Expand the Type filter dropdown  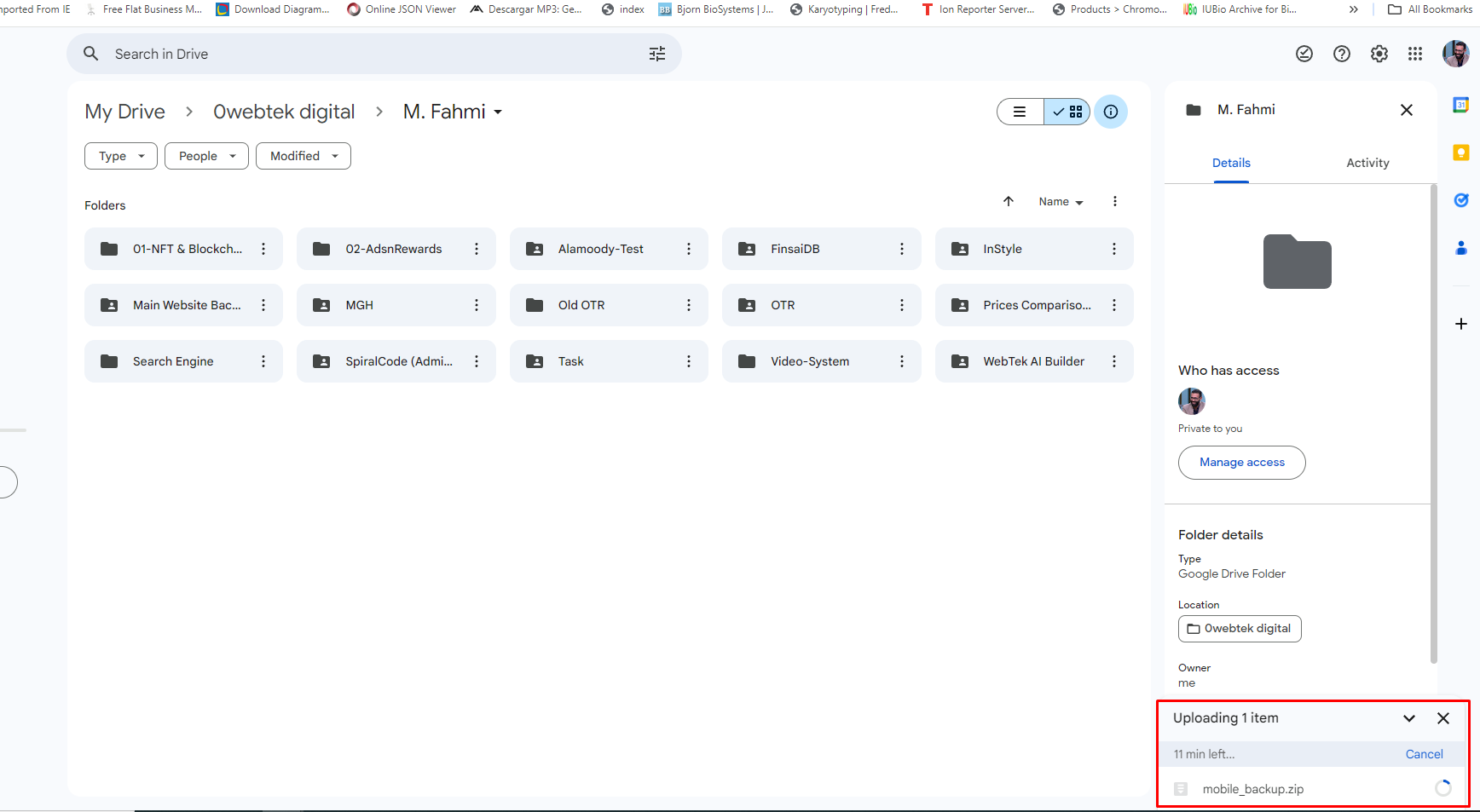point(121,156)
